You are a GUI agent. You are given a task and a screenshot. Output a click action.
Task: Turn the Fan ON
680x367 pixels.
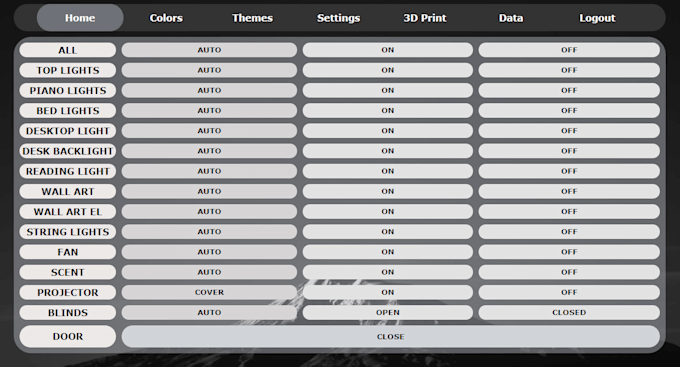point(388,252)
